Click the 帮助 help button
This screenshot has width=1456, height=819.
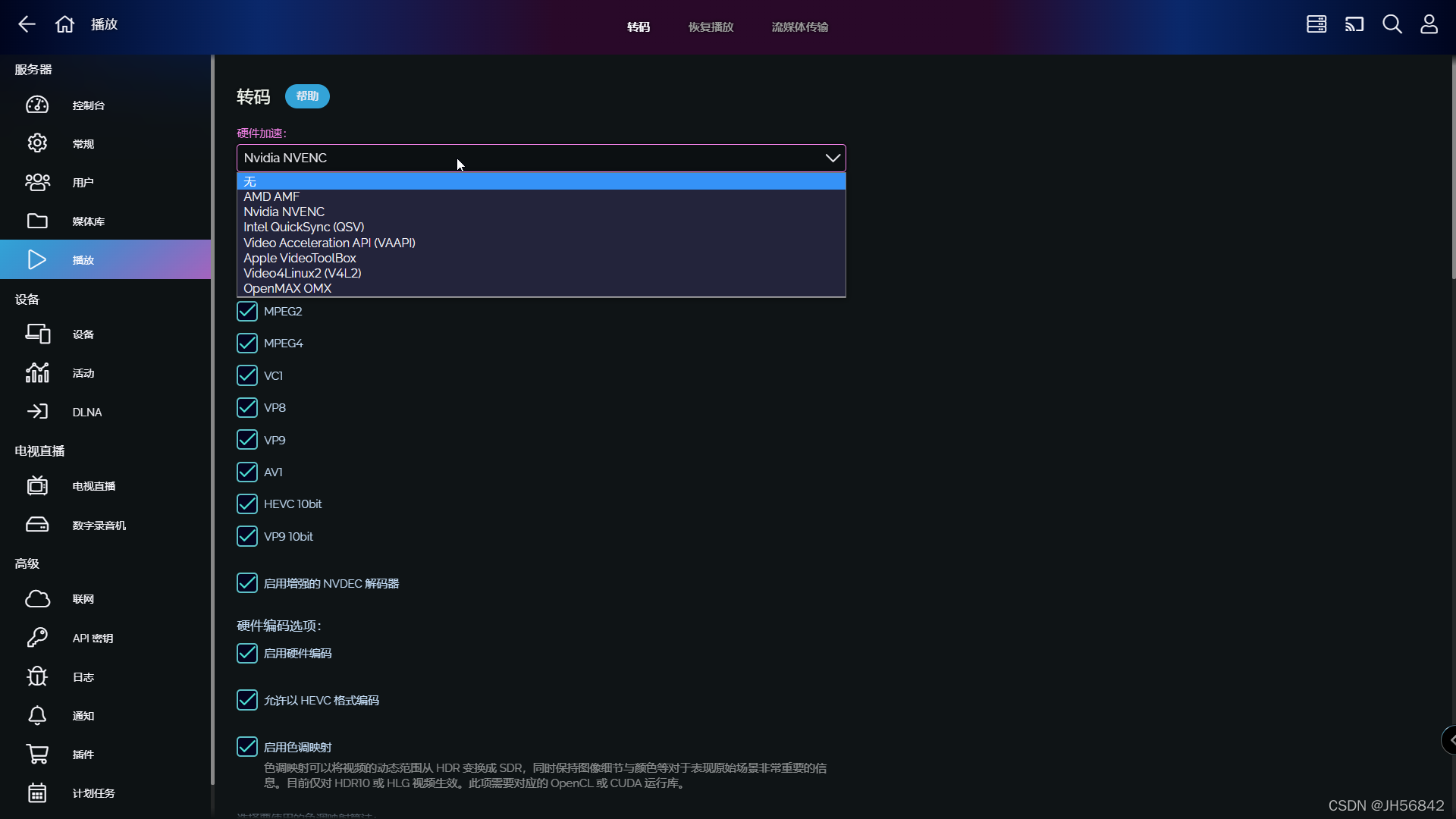click(x=307, y=96)
